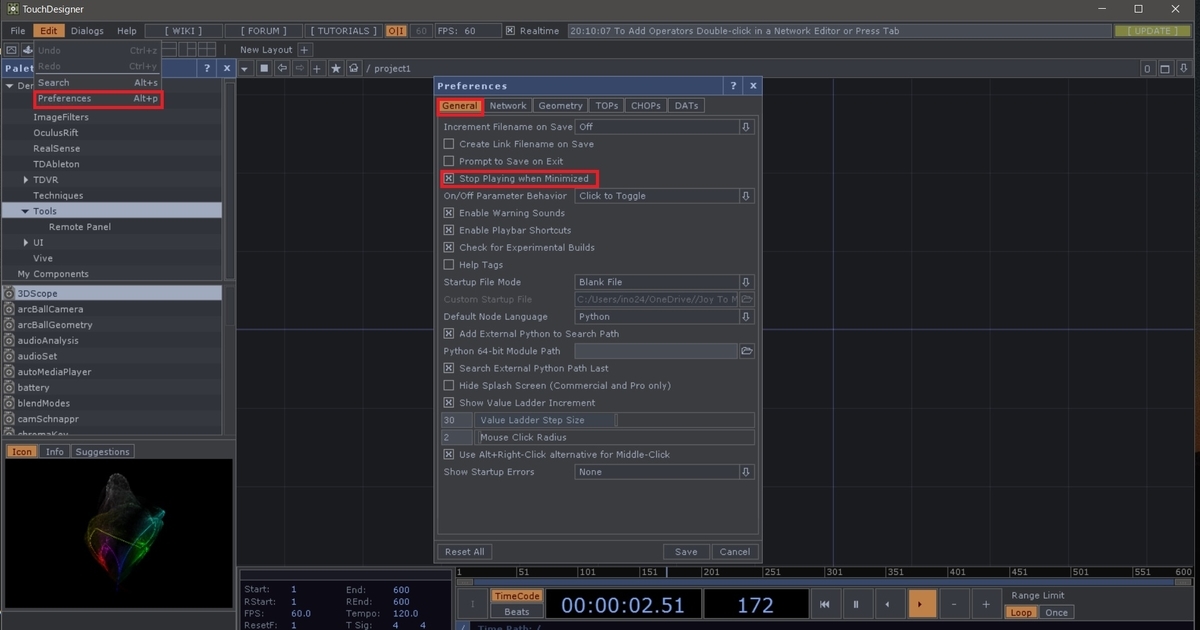Click Save in Preferences dialog
The height and width of the screenshot is (630, 1200).
(686, 552)
